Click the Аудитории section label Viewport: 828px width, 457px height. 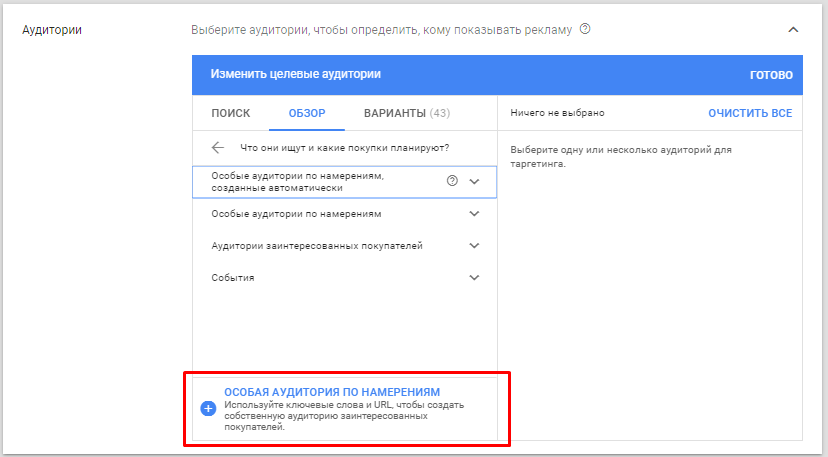(x=52, y=30)
